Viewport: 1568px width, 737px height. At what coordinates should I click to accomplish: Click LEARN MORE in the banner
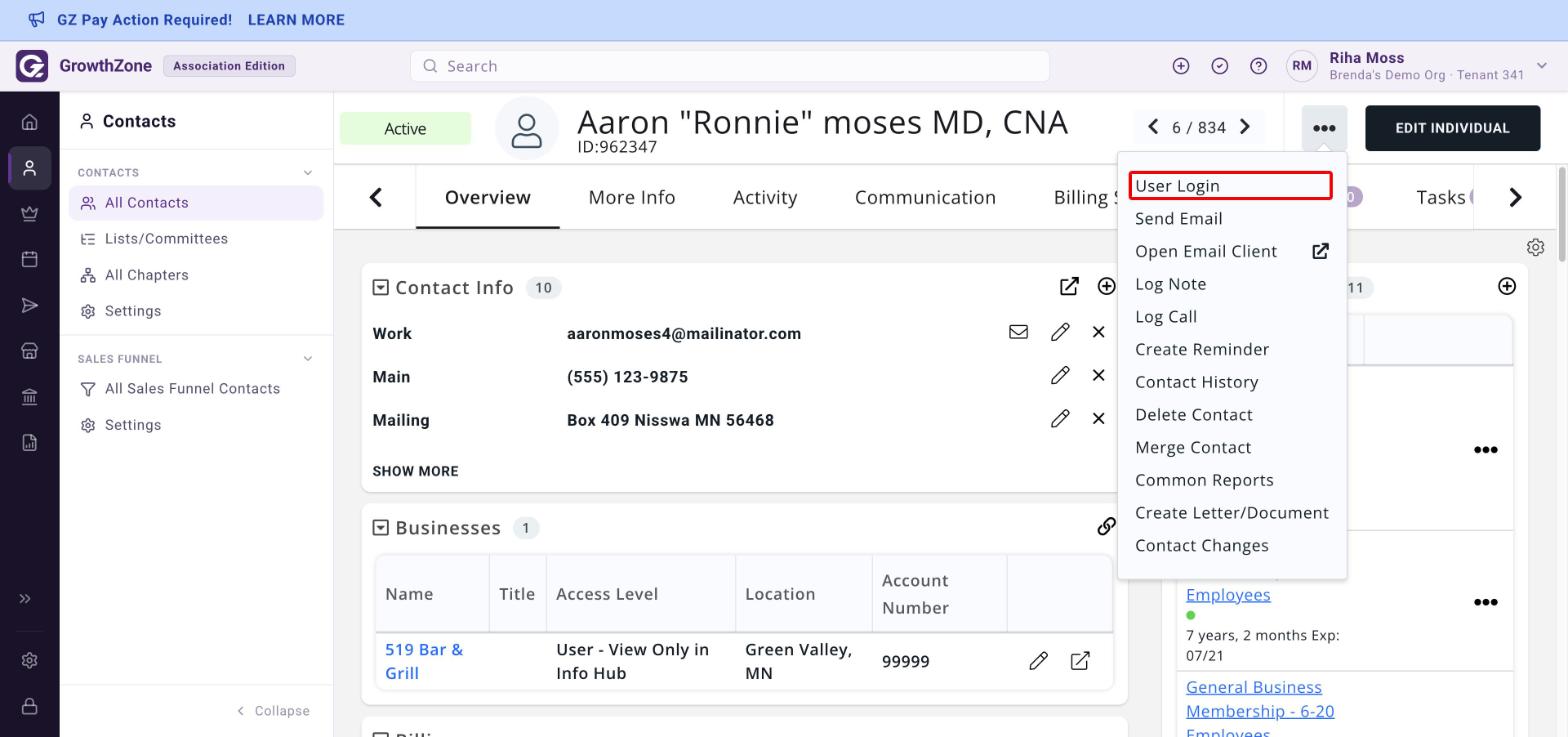pos(296,20)
